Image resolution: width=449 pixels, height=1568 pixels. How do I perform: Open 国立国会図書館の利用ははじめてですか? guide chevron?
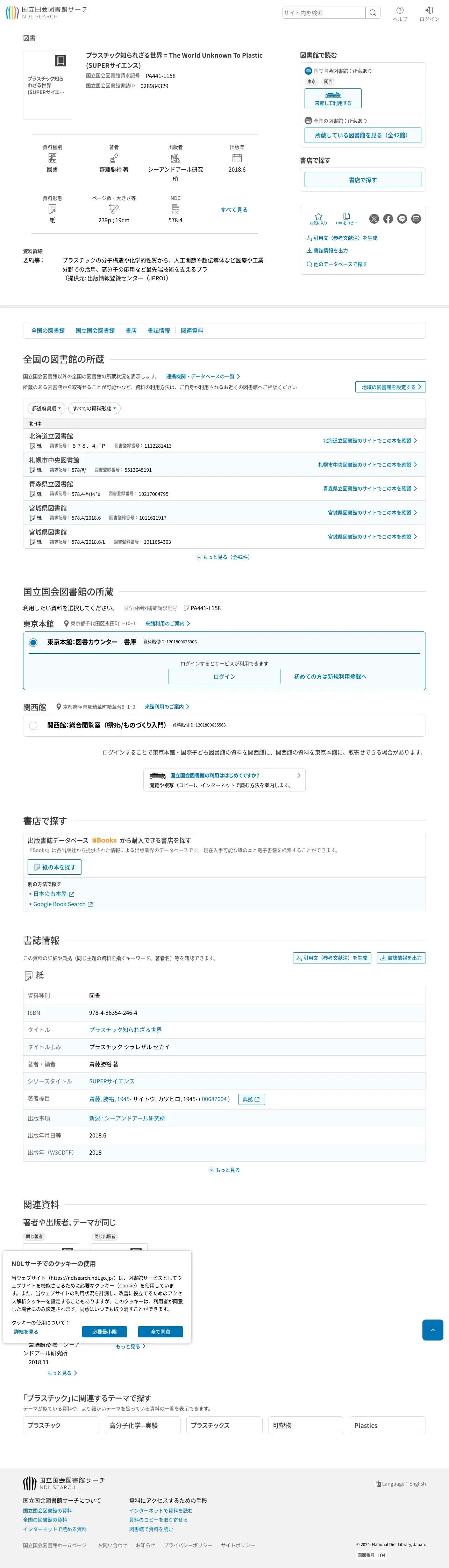299,775
